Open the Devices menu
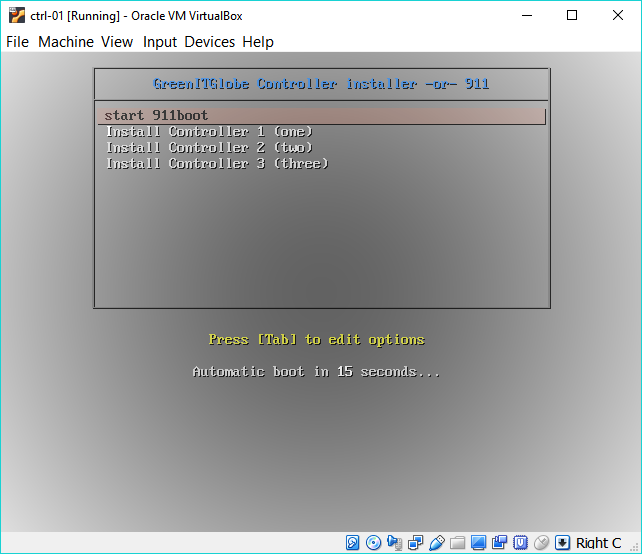Screen dimensions: 642x554 tap(210, 42)
